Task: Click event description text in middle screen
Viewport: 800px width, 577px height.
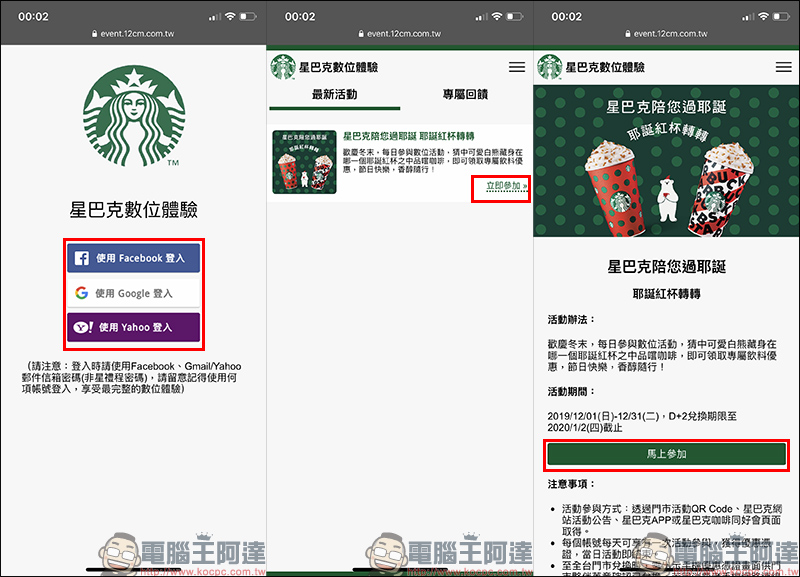Action: click(x=433, y=161)
